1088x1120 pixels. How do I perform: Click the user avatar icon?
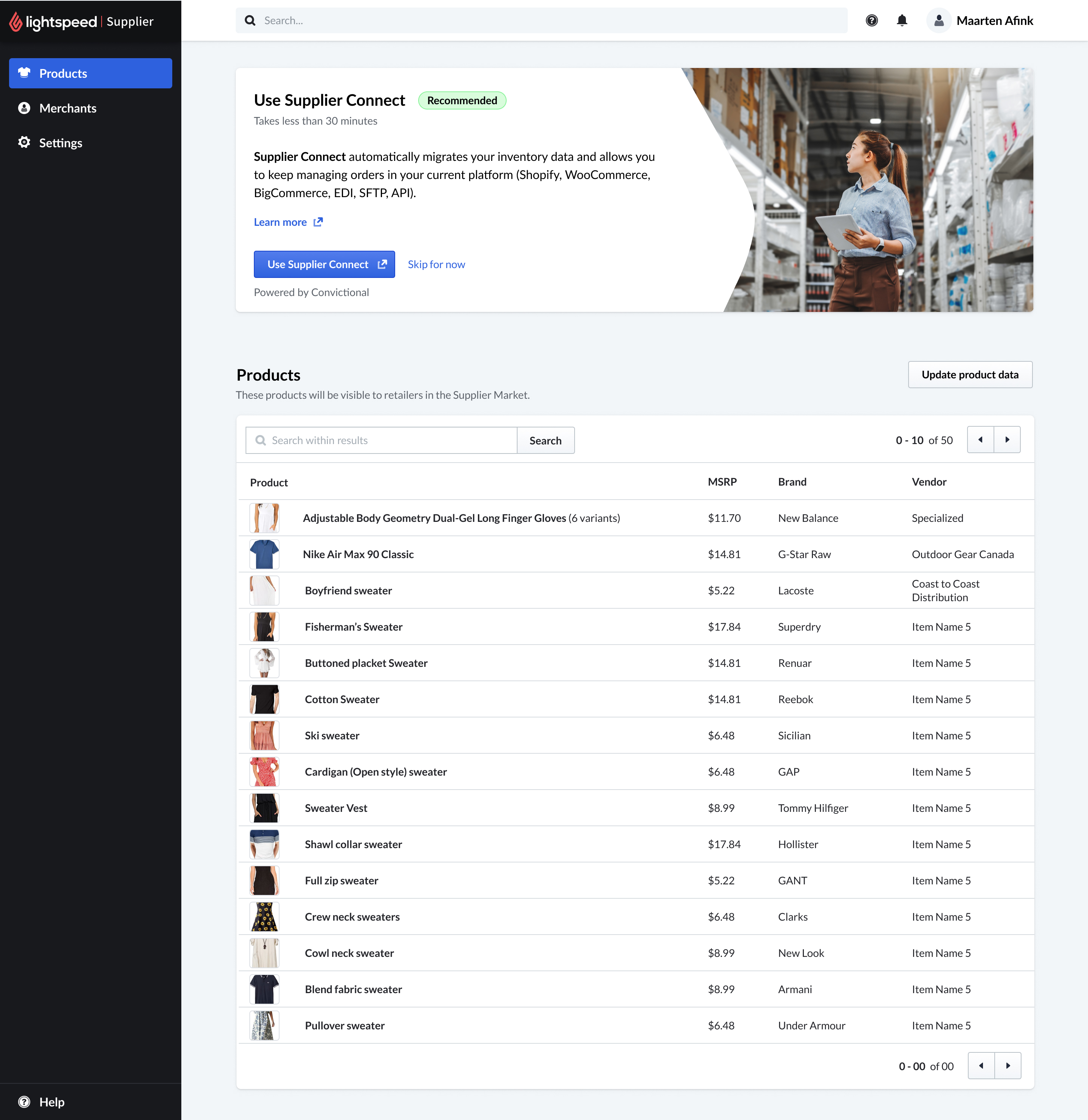pos(939,20)
